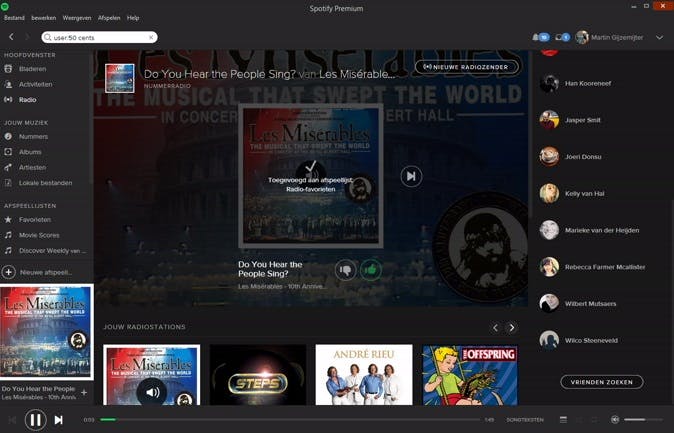Image resolution: width=674 pixels, height=433 pixels.
Task: Open friend Han Kooreneef
Action: 588,83
